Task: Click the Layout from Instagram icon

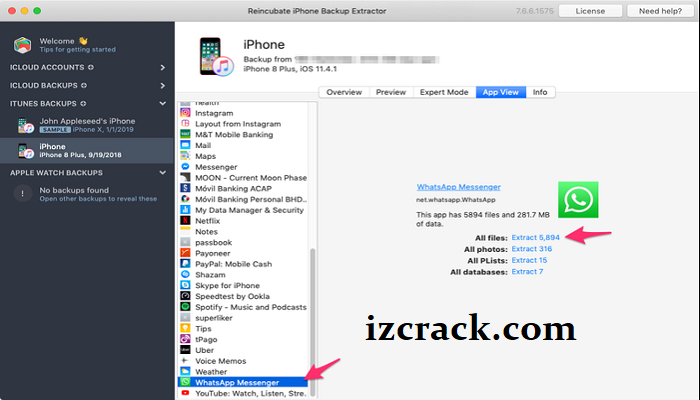Action: (x=185, y=124)
